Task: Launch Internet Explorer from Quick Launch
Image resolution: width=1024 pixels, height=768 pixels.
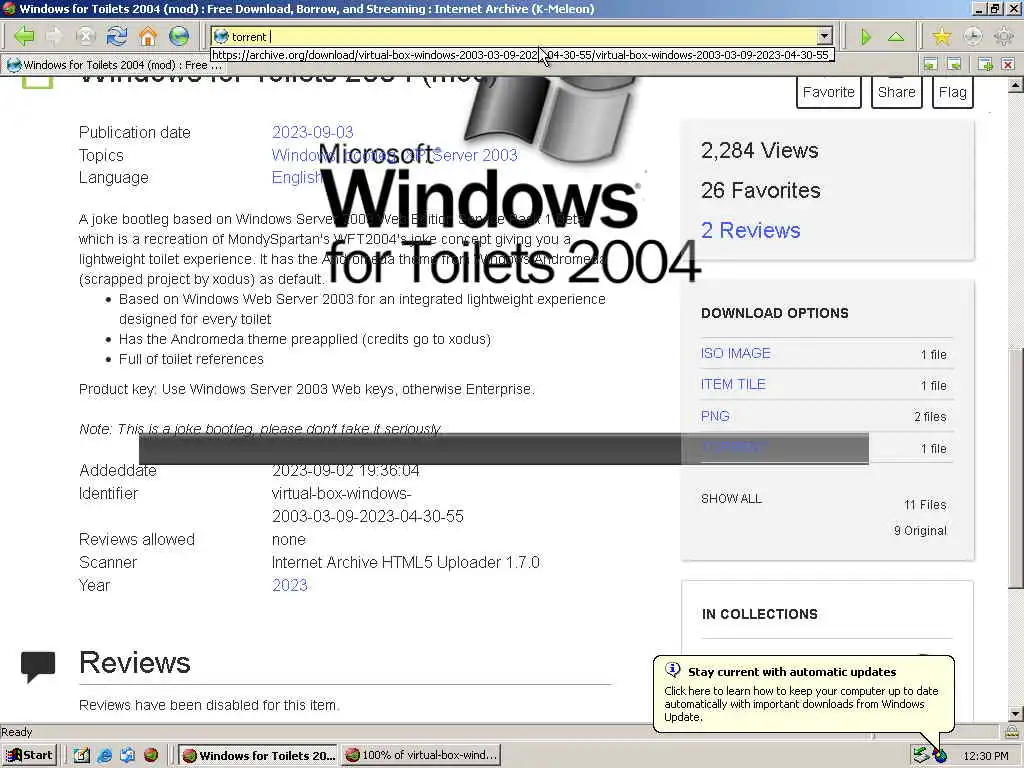Action: click(104, 755)
